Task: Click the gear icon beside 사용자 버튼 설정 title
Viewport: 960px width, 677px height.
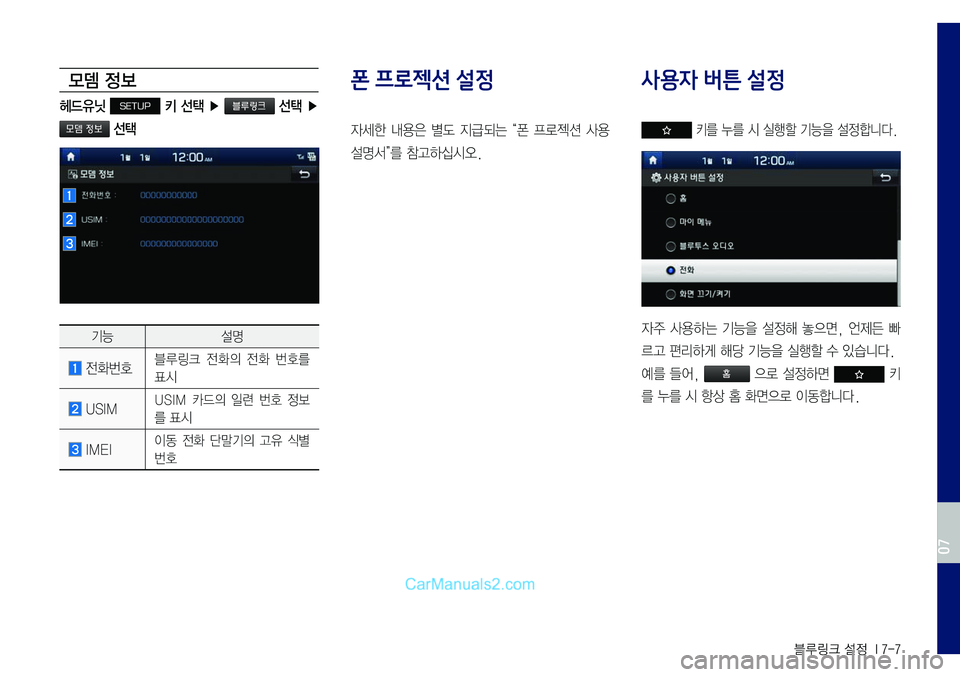Action: pos(656,178)
